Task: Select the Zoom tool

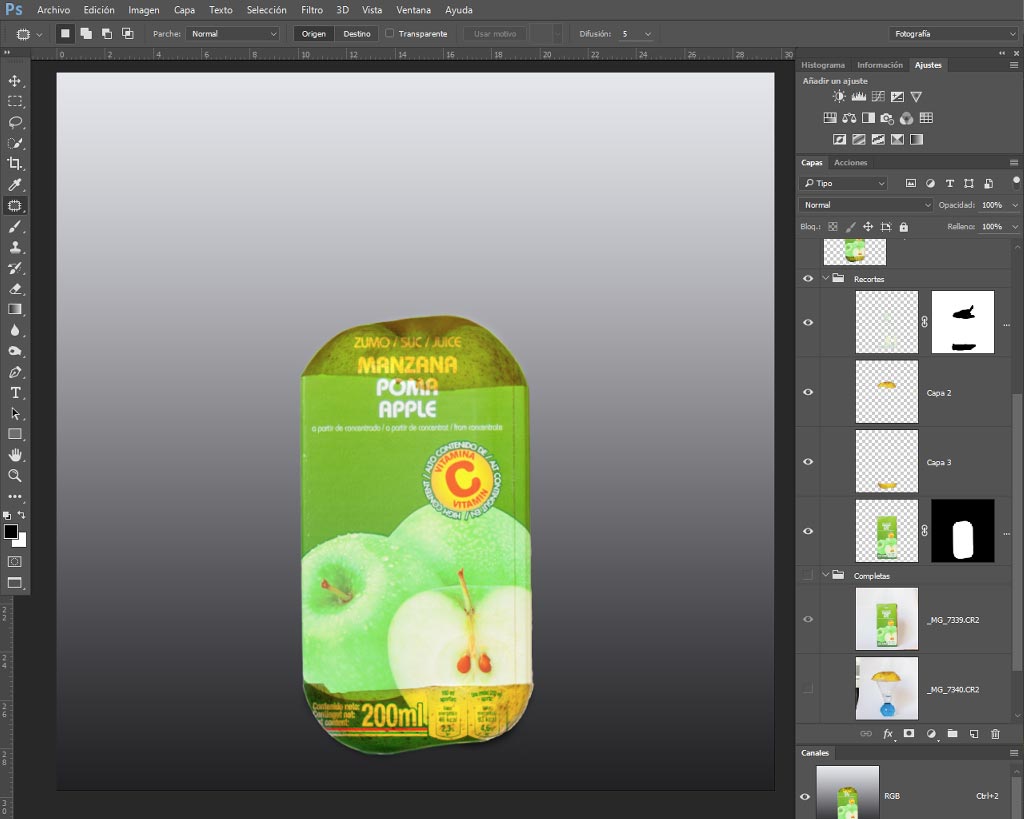Action: [14, 475]
